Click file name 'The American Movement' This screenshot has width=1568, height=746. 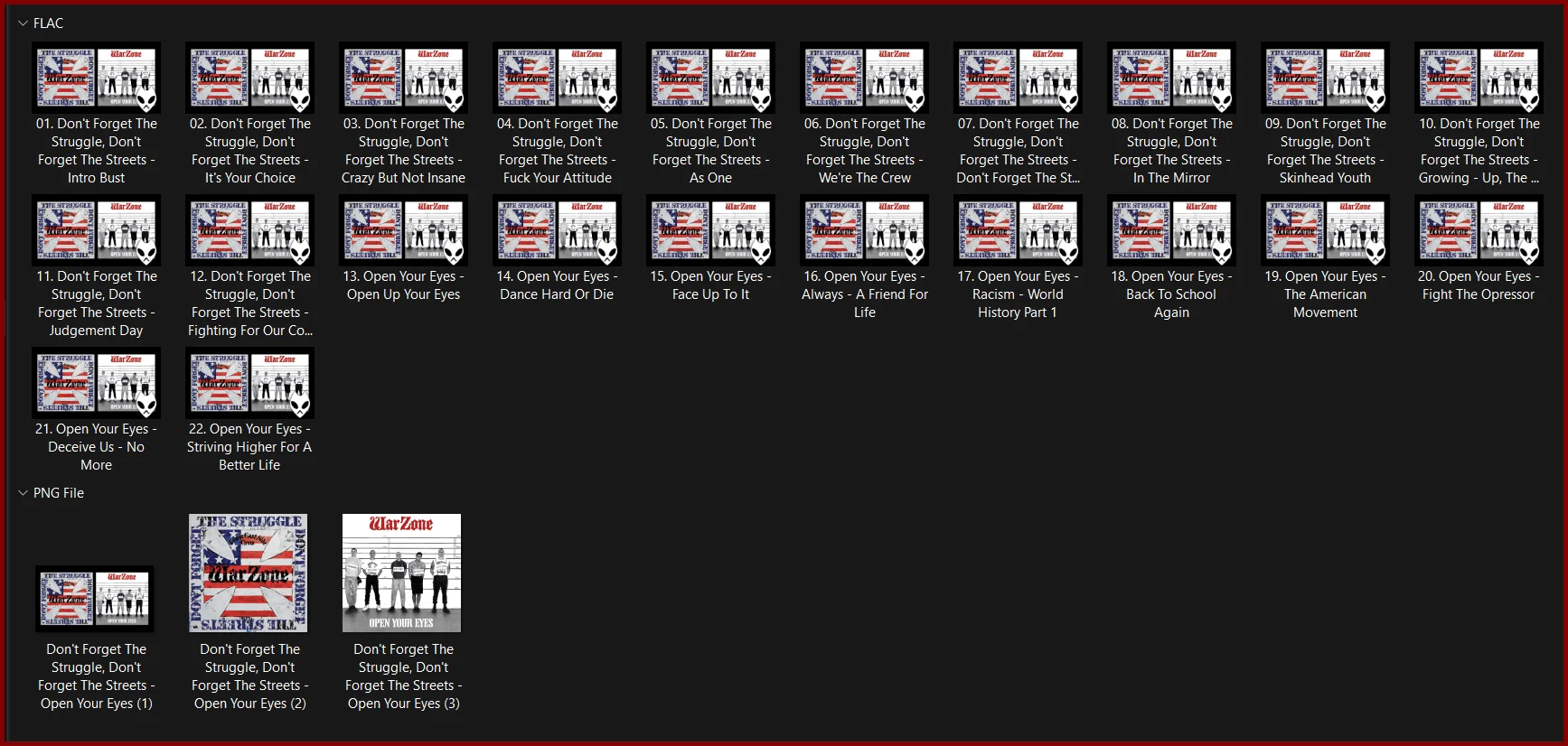[x=1326, y=294]
